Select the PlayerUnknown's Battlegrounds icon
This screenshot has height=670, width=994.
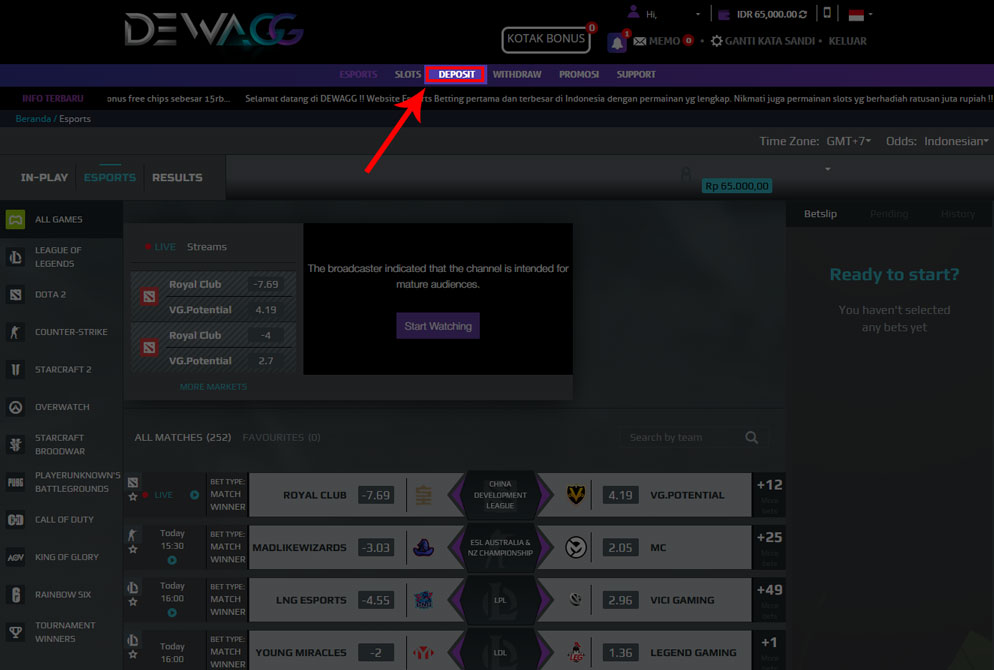click(x=15, y=482)
